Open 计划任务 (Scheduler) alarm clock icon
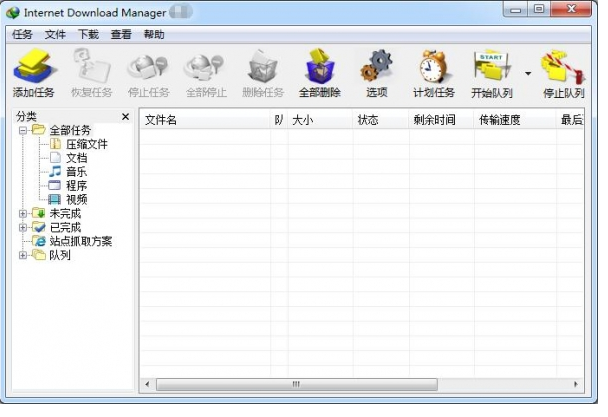The width and height of the screenshot is (608, 417). pyautogui.click(x=434, y=66)
